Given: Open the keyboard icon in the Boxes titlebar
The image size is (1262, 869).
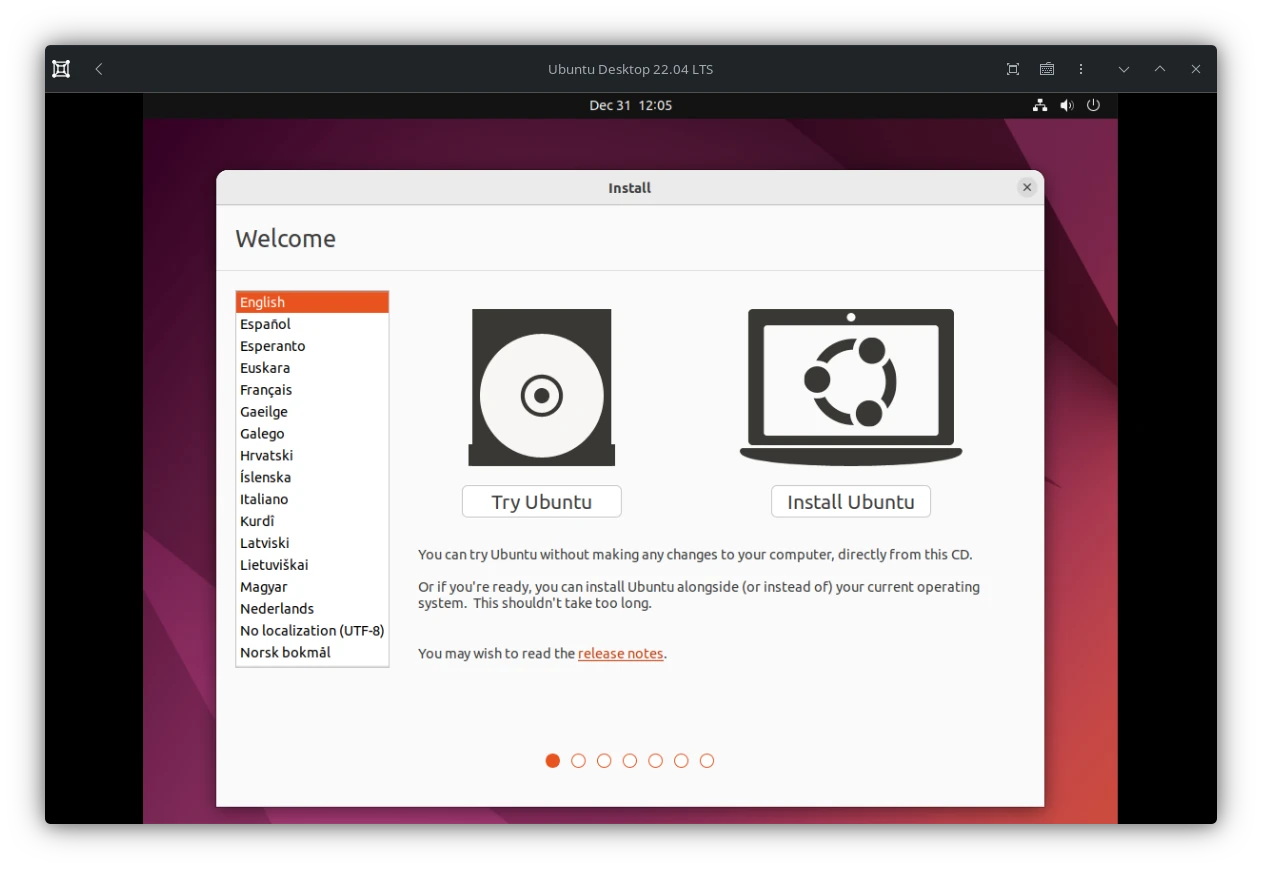Looking at the screenshot, I should point(1046,69).
